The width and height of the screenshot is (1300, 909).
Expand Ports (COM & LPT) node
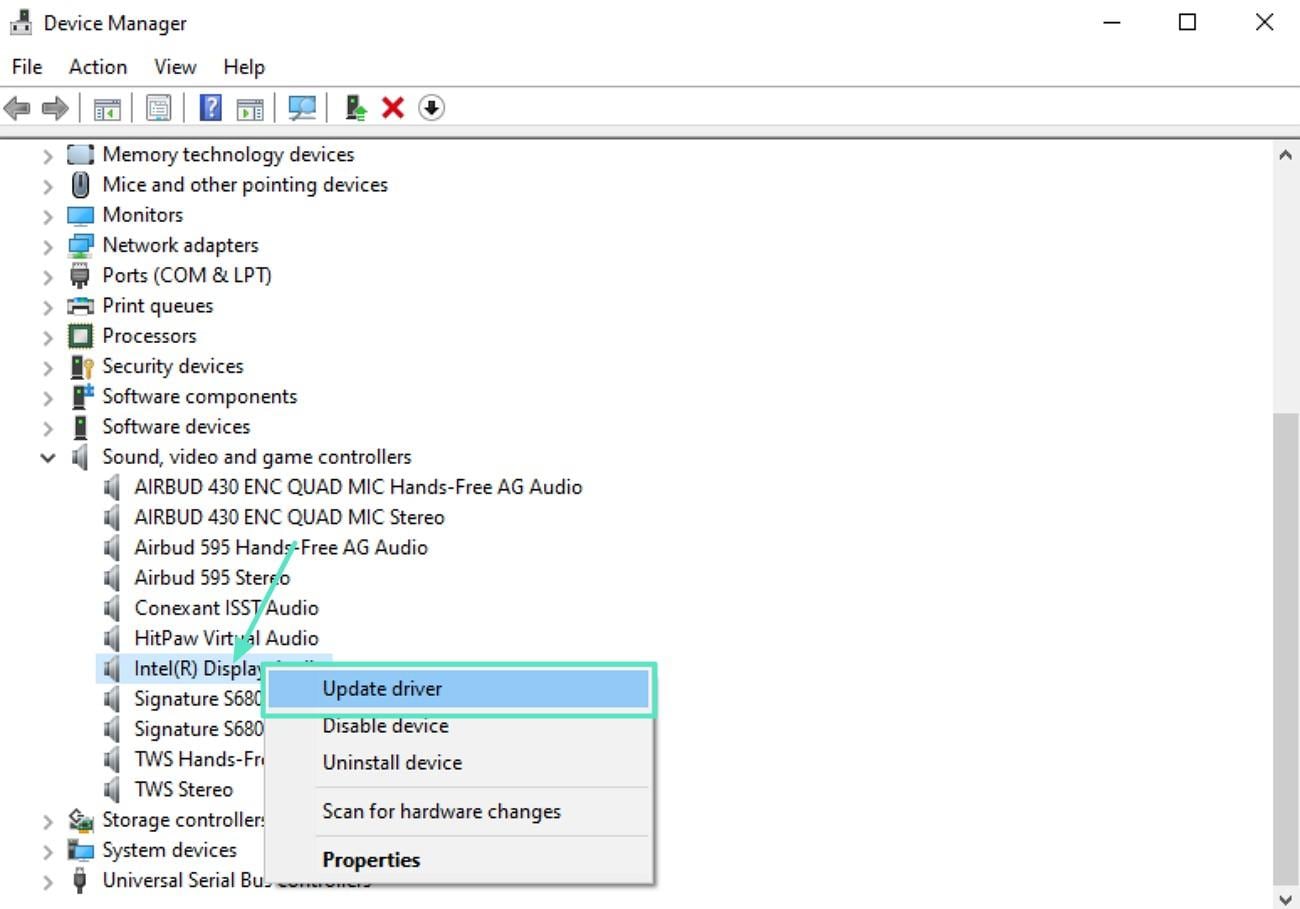pos(47,275)
